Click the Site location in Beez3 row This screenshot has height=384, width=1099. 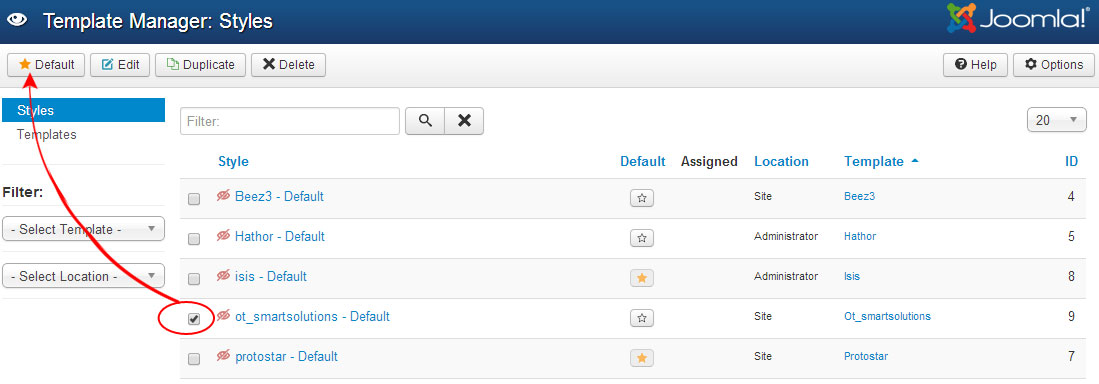(763, 196)
